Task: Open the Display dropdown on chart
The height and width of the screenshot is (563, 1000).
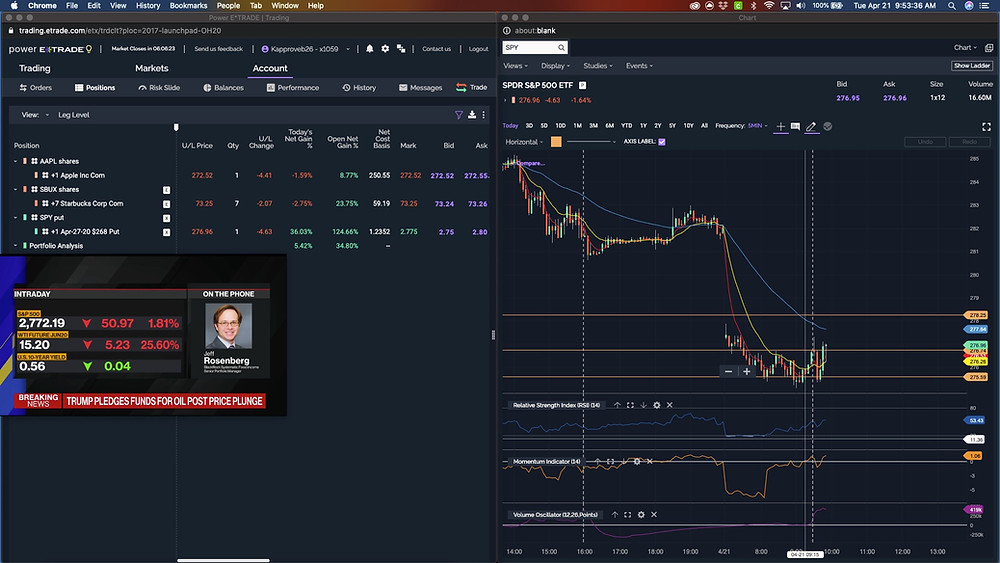Action: click(x=555, y=66)
